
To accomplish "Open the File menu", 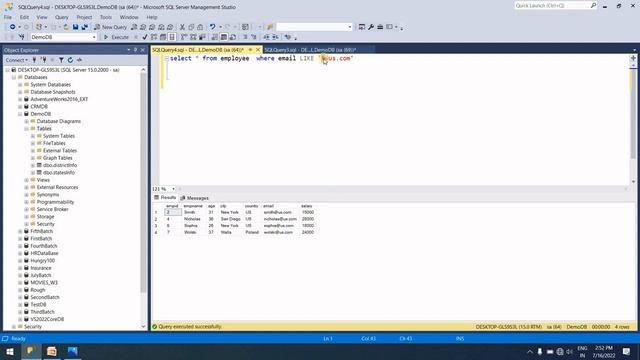I will 8,17.
